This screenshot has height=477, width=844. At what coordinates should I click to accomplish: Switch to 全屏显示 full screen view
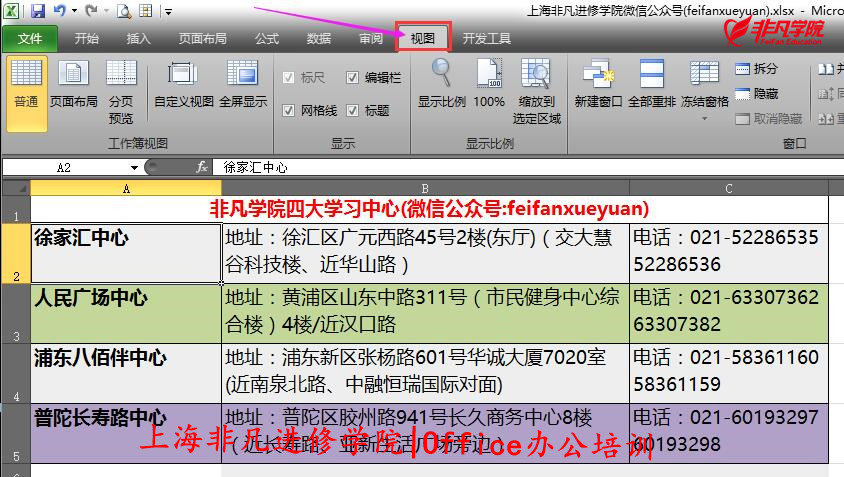click(x=243, y=85)
